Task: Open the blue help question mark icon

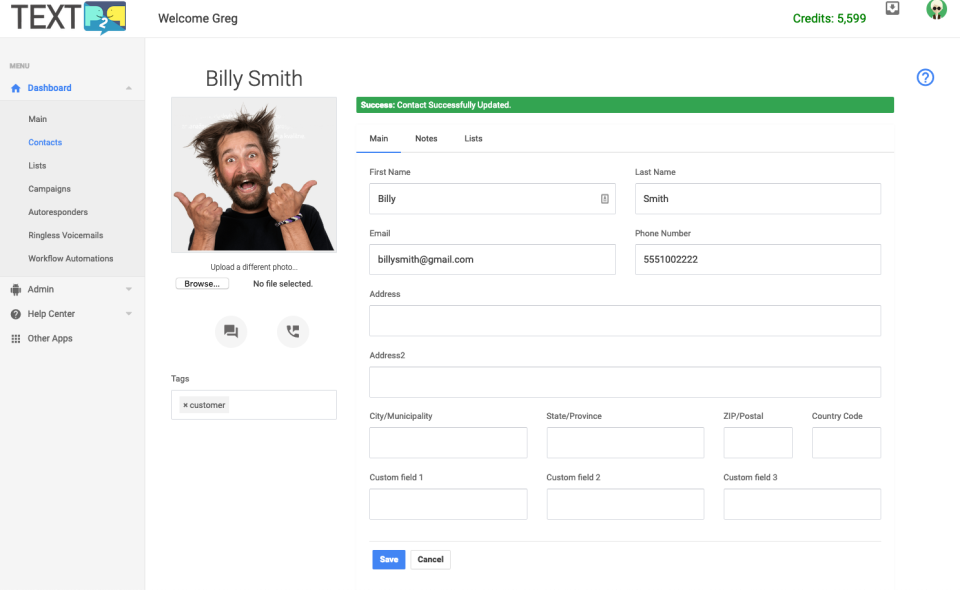Action: (925, 78)
